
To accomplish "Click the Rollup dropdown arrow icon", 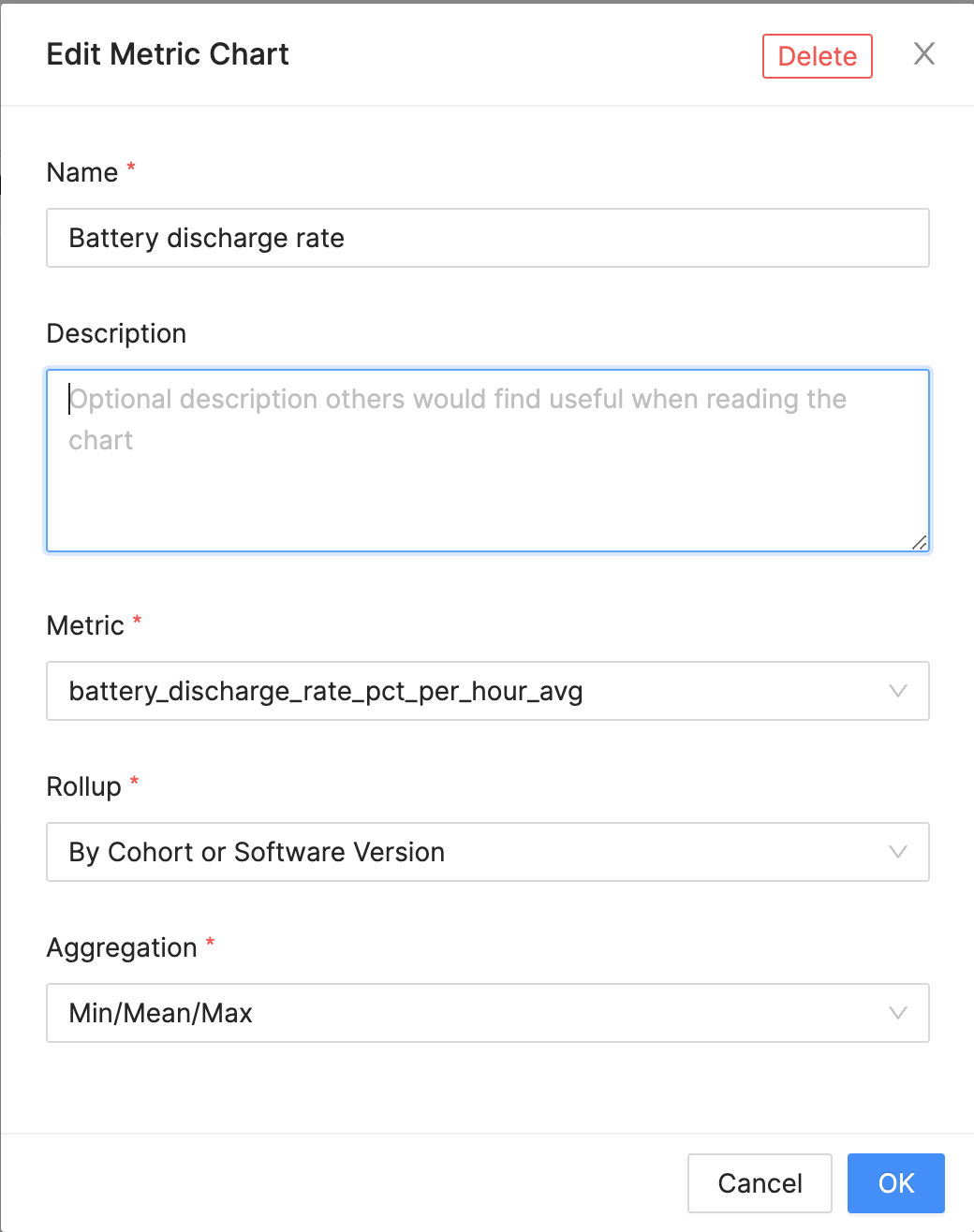I will point(898,852).
